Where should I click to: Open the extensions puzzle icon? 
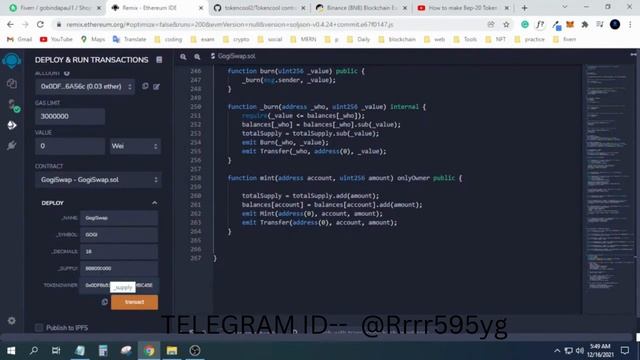[584, 24]
